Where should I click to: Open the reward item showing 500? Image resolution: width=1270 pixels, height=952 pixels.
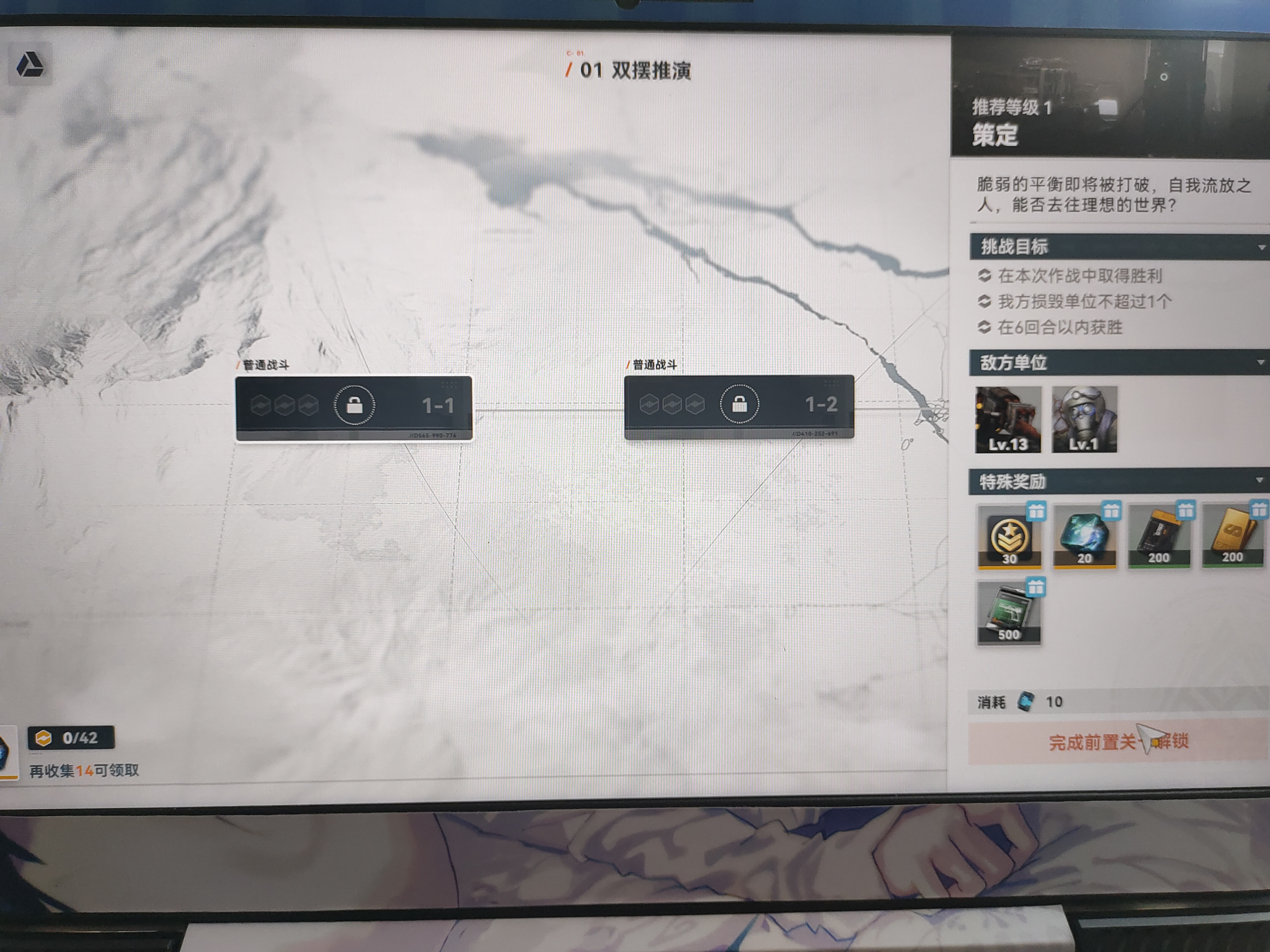point(1009,613)
